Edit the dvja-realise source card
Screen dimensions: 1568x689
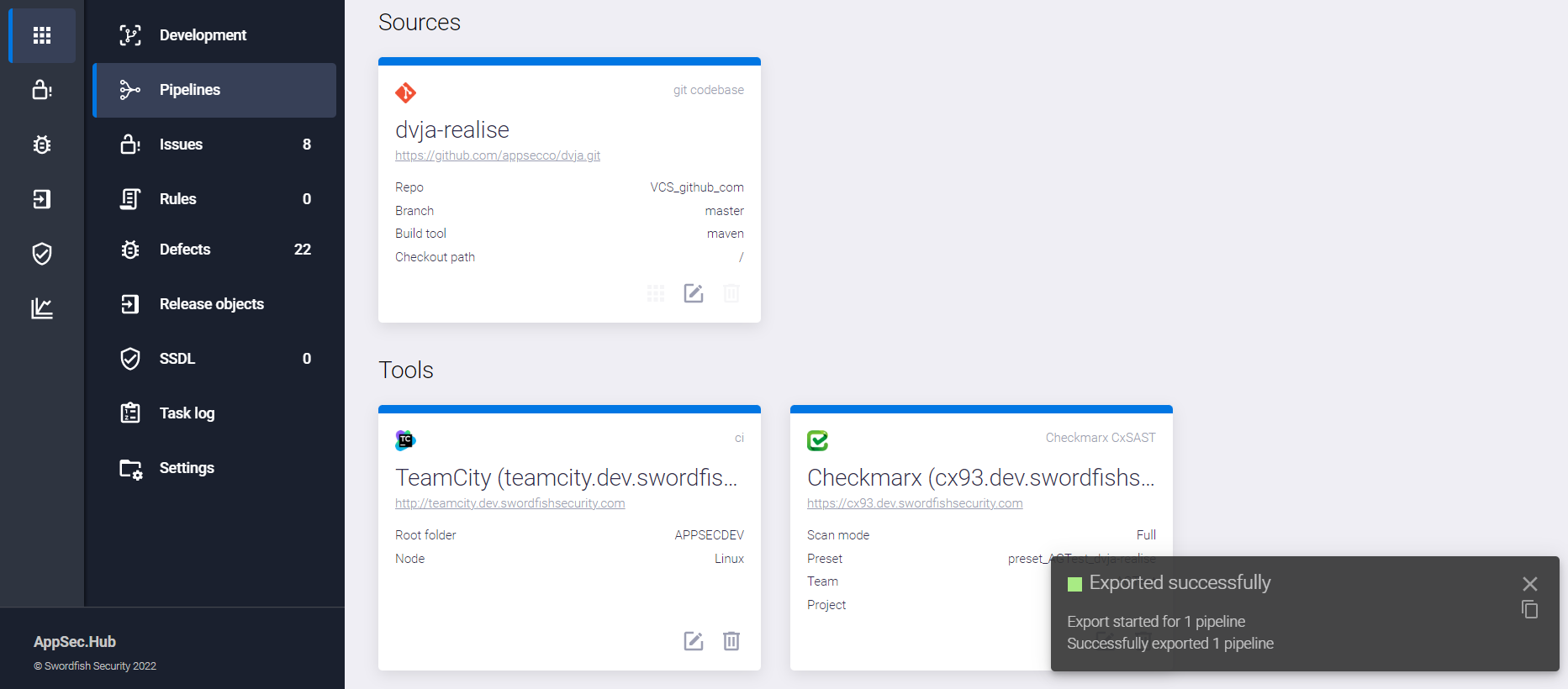[694, 293]
